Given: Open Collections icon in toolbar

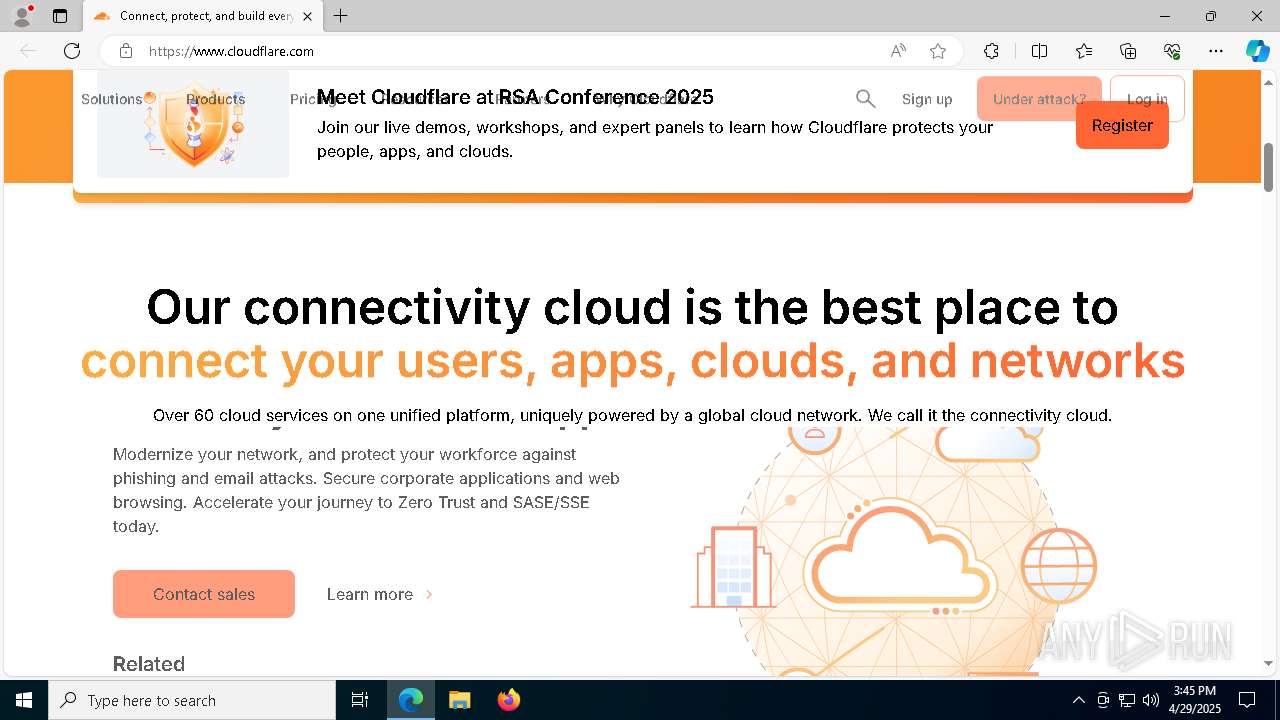Looking at the screenshot, I should pyautogui.click(x=1128, y=51).
